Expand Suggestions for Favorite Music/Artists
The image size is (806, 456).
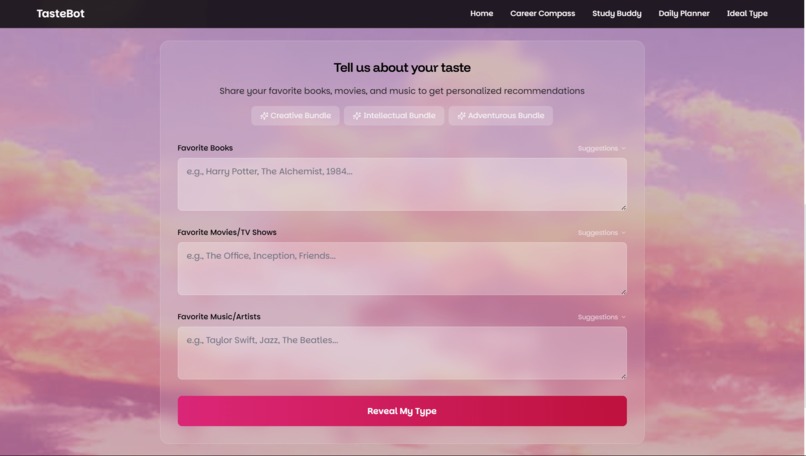tap(601, 317)
